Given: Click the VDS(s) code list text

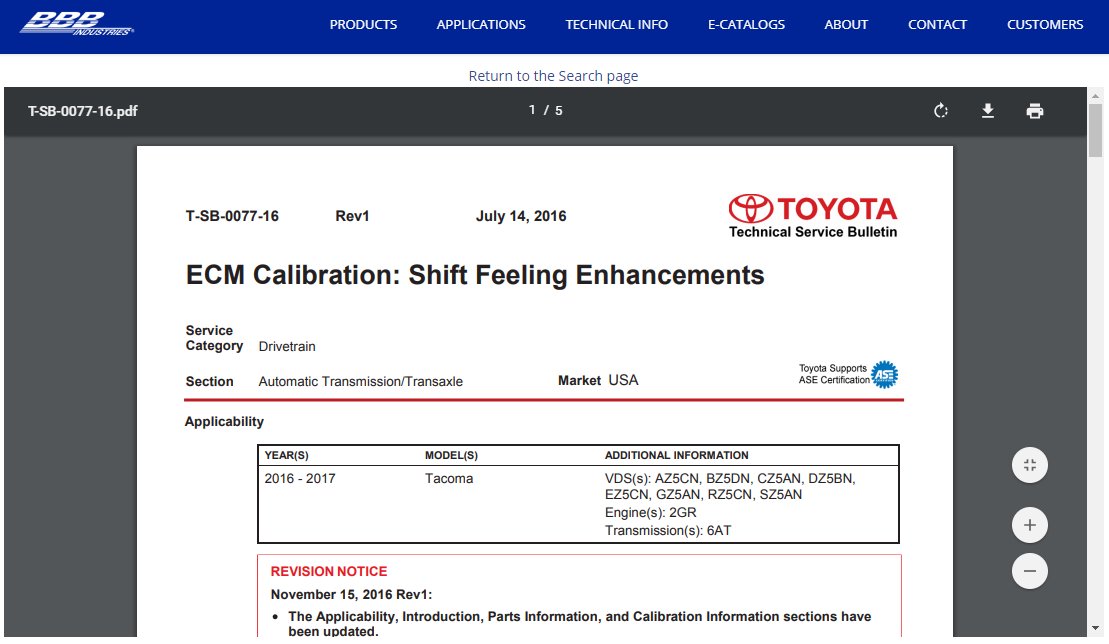Looking at the screenshot, I should point(730,486).
